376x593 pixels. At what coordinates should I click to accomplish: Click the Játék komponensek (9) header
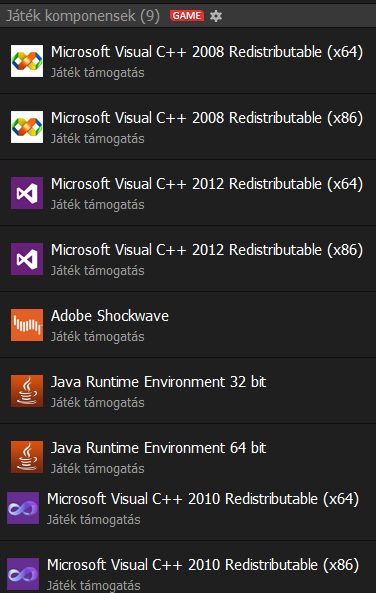[83, 16]
